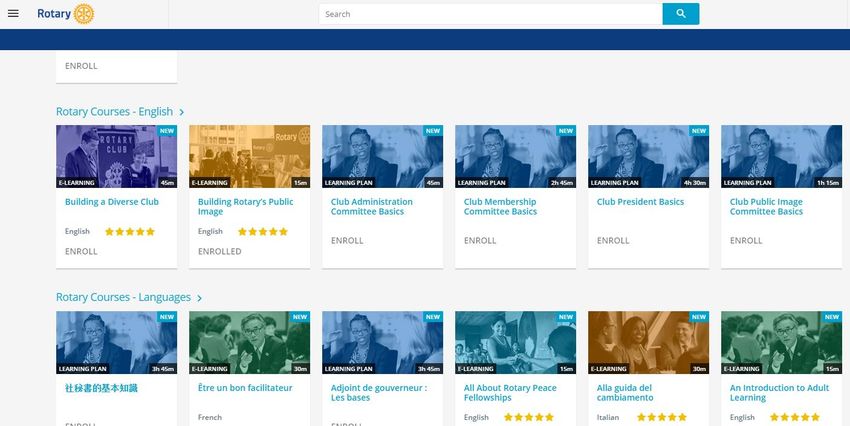Open Club President Basics course title
This screenshot has height=426, width=850.
(x=640, y=202)
